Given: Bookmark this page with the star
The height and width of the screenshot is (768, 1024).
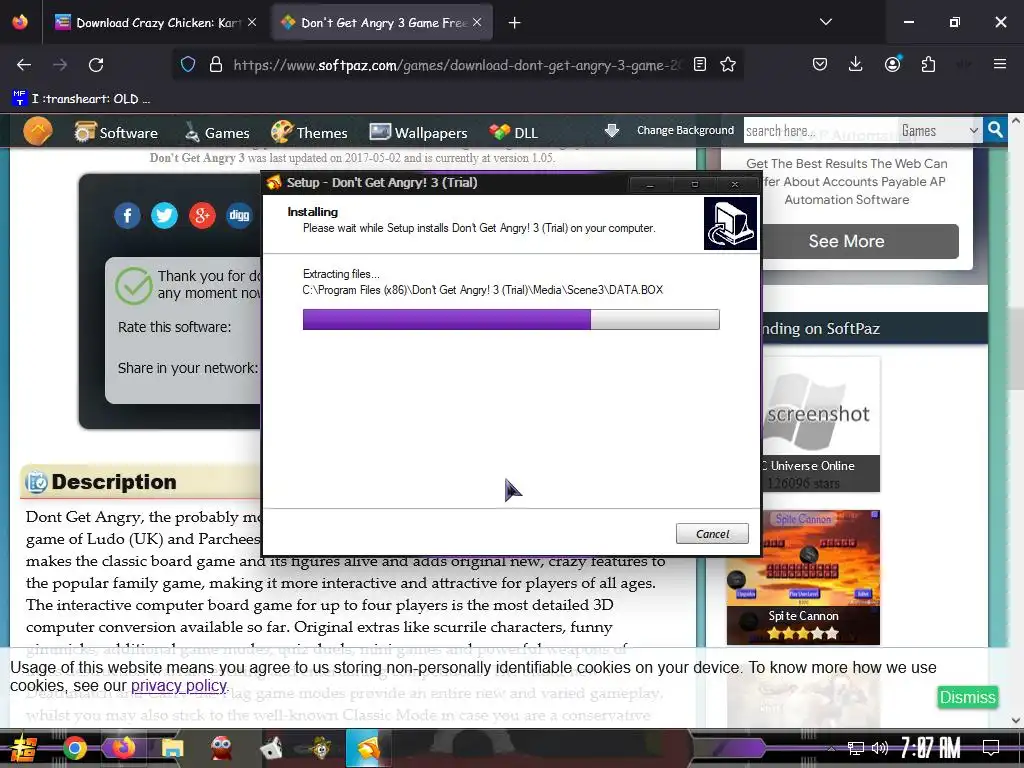Looking at the screenshot, I should pos(728,64).
